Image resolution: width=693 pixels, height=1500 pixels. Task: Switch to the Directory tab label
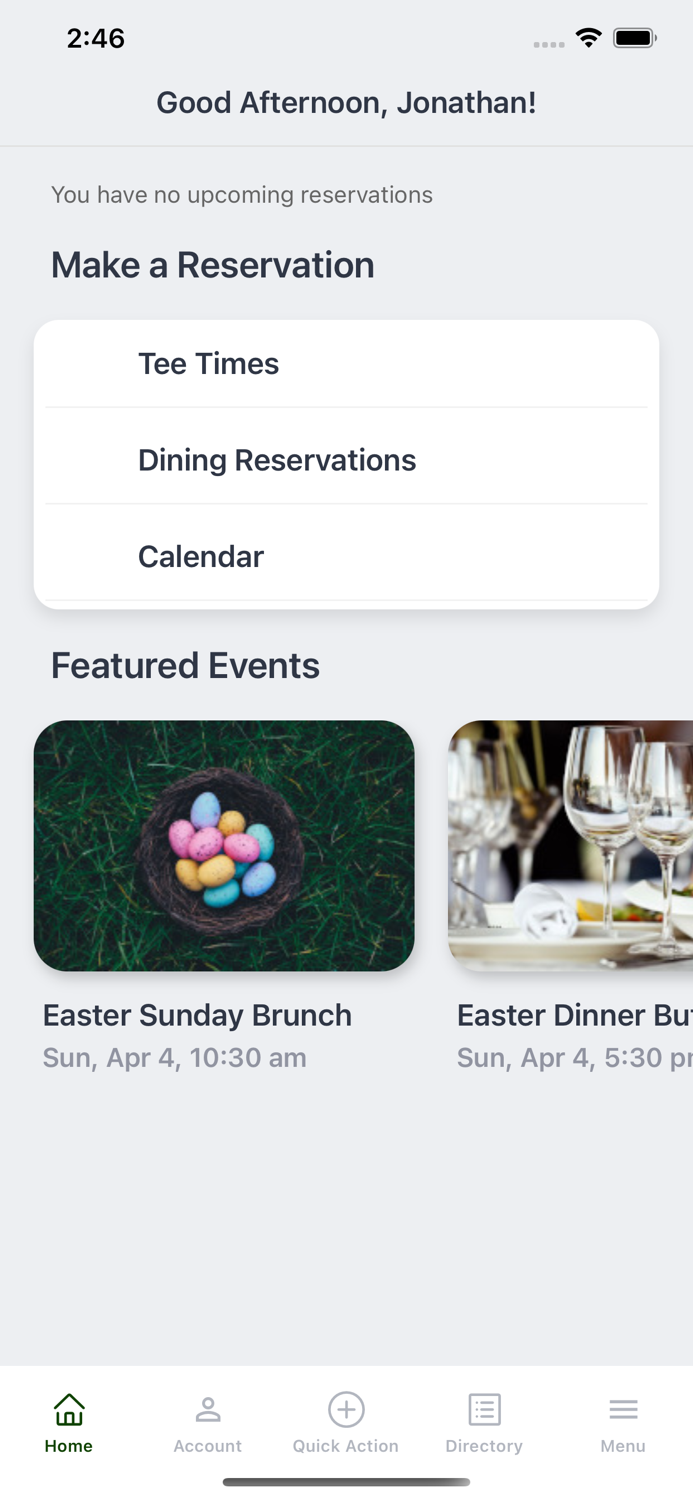tap(484, 1446)
